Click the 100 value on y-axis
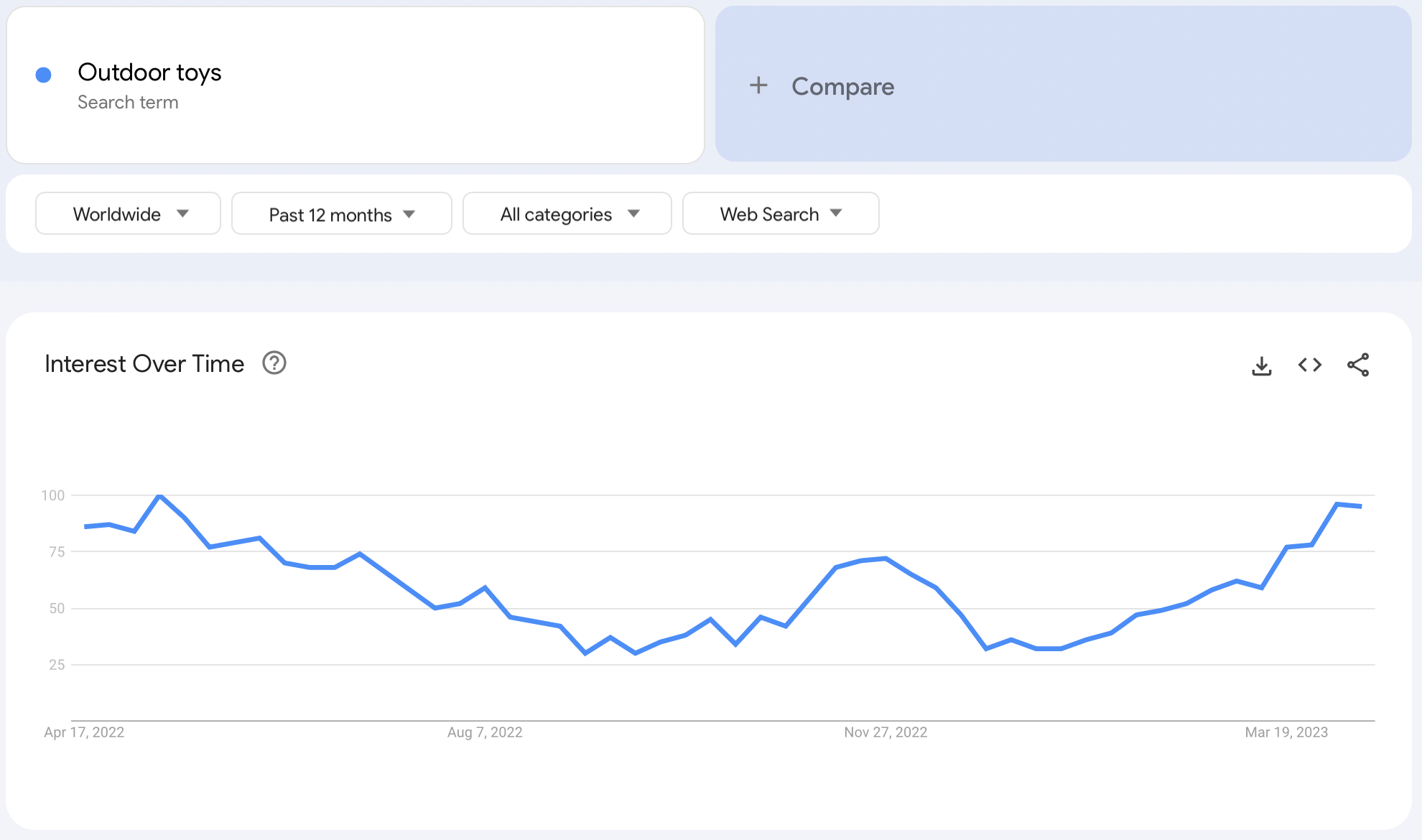The image size is (1422, 840). point(52,495)
